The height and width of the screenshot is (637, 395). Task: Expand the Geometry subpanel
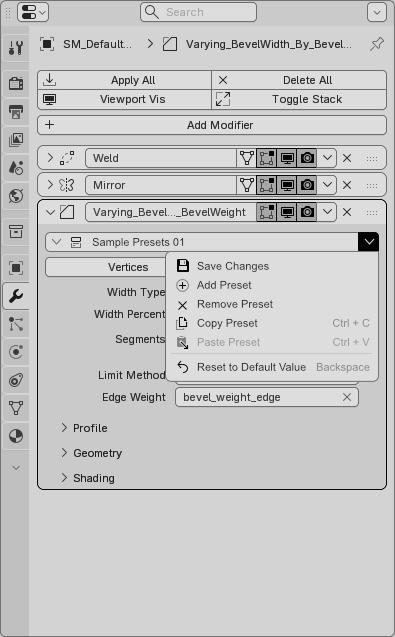pyautogui.click(x=64, y=453)
